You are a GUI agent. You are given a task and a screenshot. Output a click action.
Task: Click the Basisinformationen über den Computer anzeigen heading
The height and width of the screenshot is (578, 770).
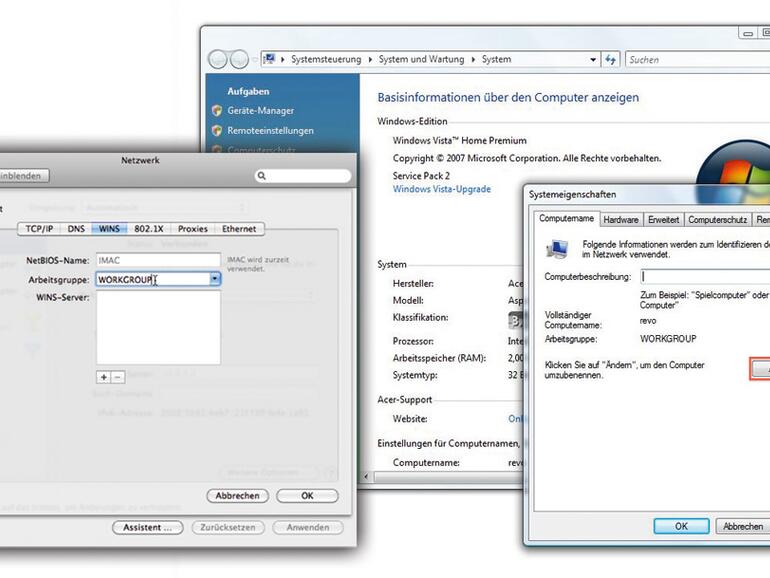point(508,97)
